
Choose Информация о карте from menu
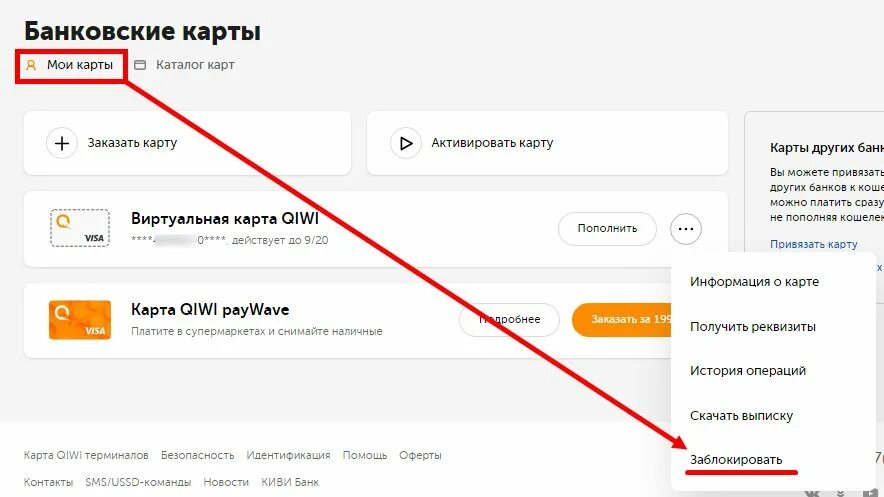coord(754,282)
